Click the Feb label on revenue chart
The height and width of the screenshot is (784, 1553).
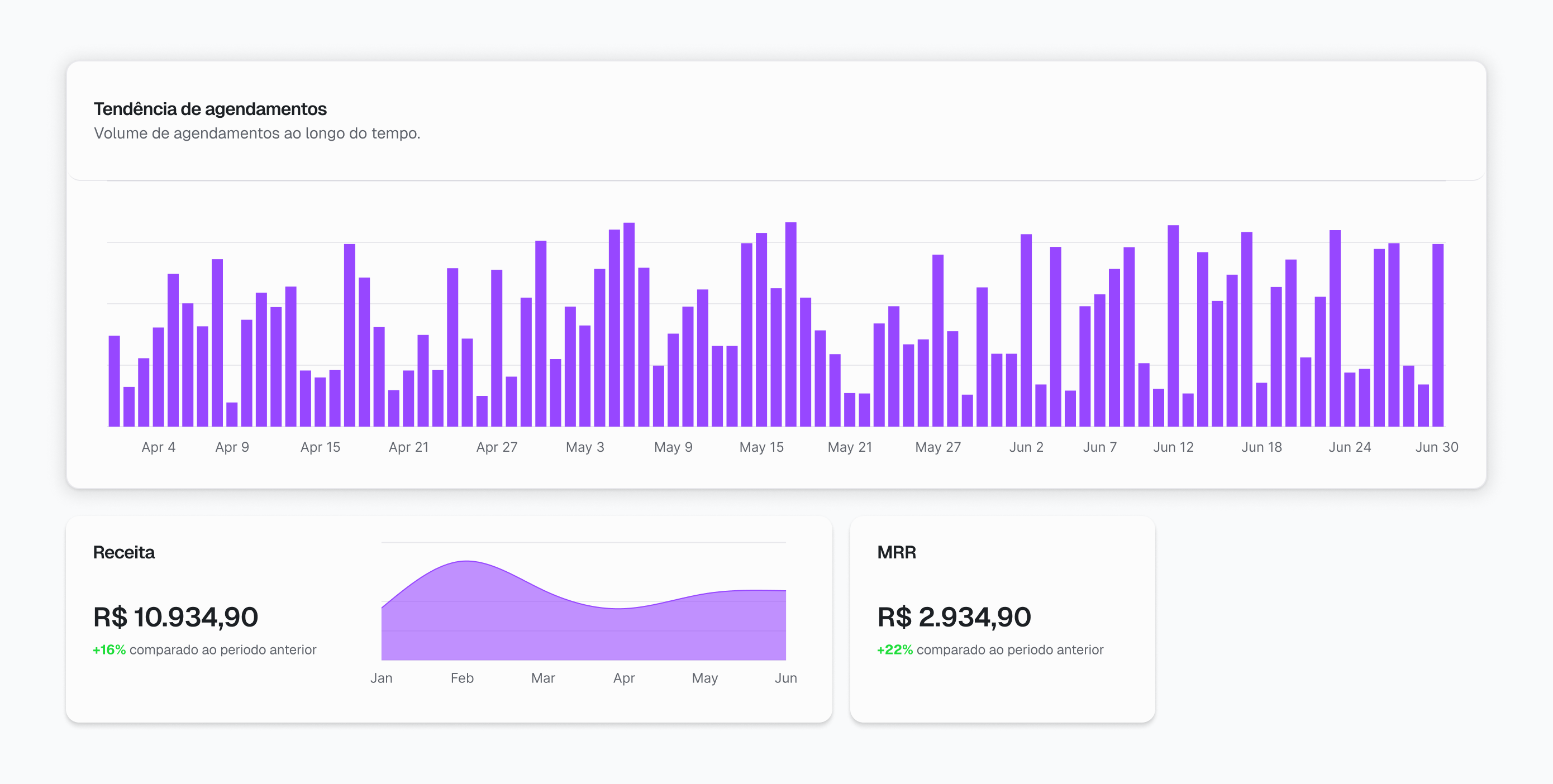click(462, 678)
